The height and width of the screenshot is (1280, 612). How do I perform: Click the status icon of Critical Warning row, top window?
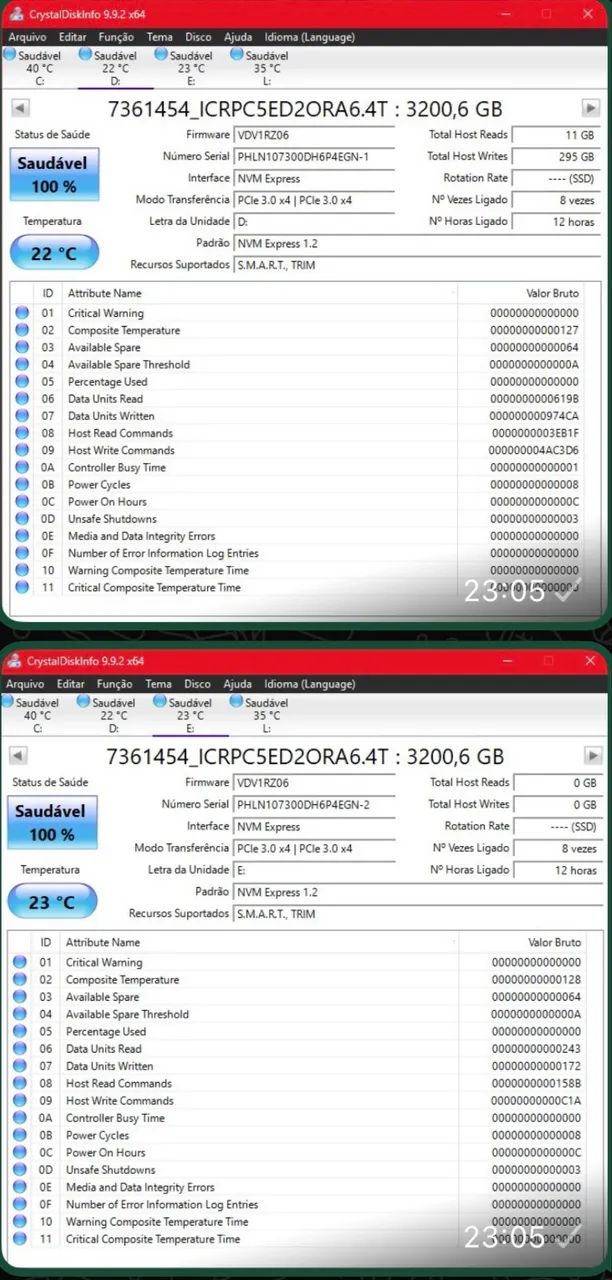[22, 313]
